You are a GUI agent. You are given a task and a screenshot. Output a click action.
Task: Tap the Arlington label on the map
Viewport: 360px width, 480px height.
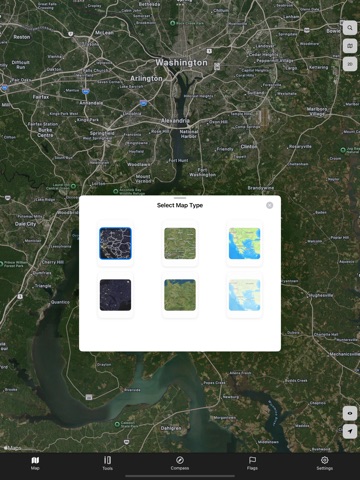146,78
